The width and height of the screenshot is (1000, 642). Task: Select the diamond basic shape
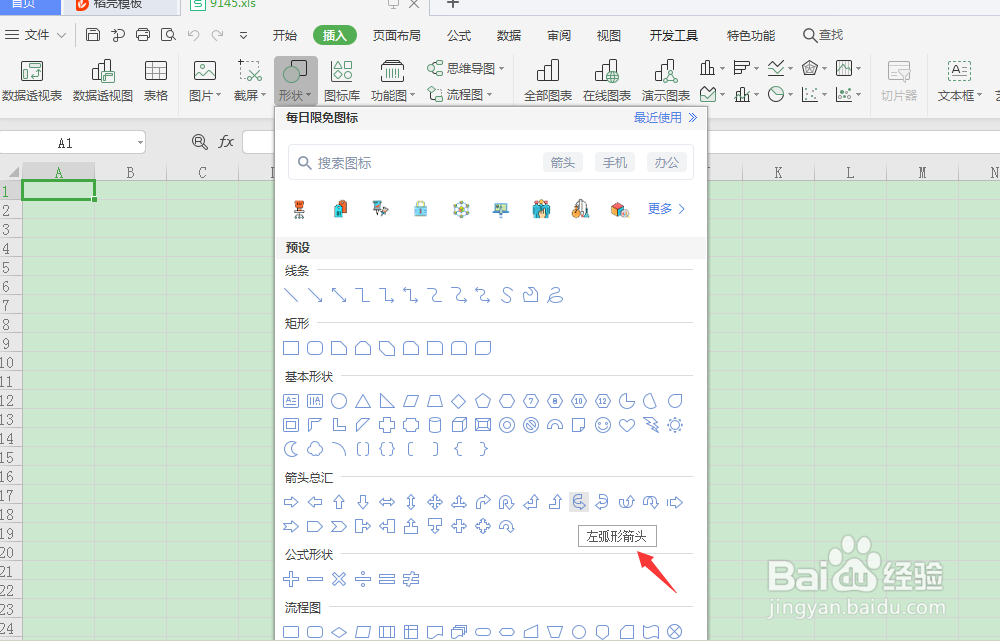click(459, 401)
